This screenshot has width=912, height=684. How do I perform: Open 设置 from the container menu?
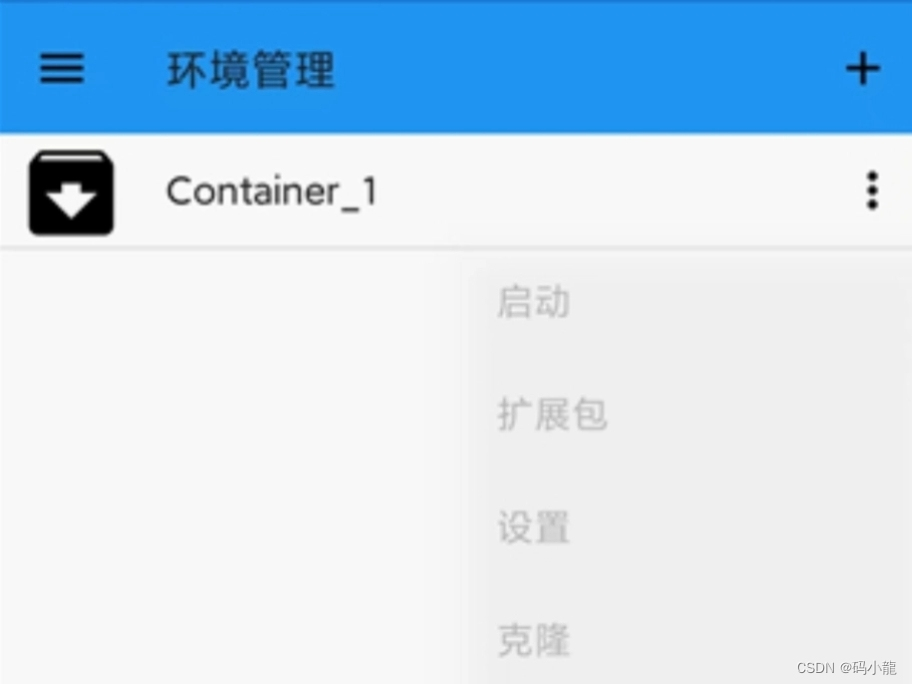click(533, 527)
